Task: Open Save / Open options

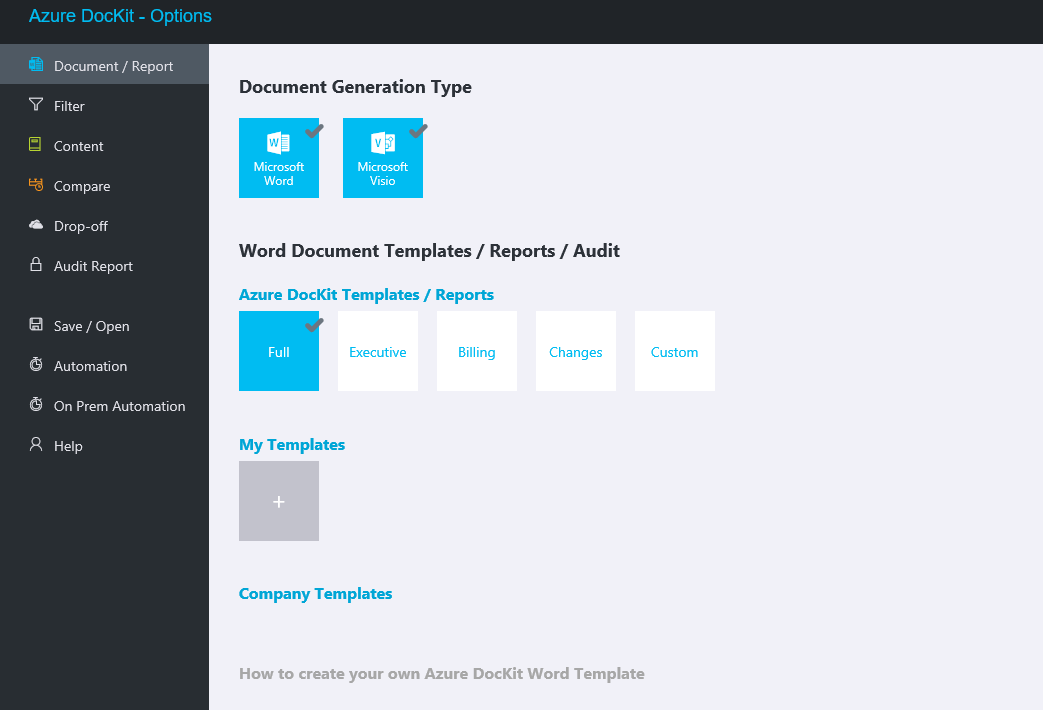Action: coord(104,325)
